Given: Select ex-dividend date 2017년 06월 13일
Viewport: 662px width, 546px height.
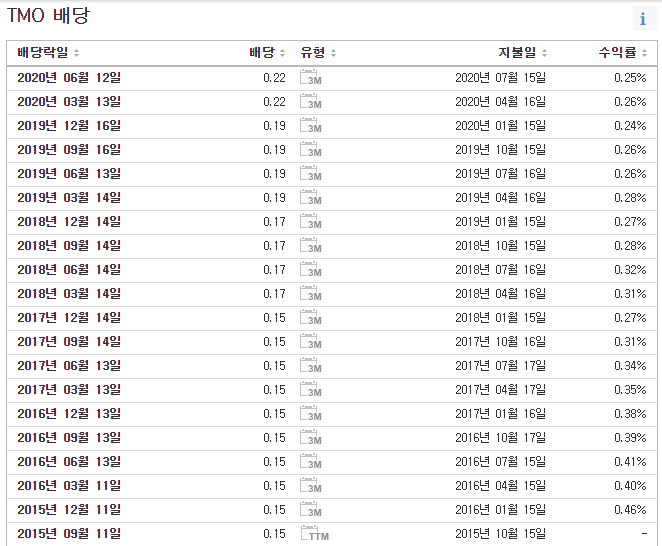Looking at the screenshot, I should pos(69,367).
